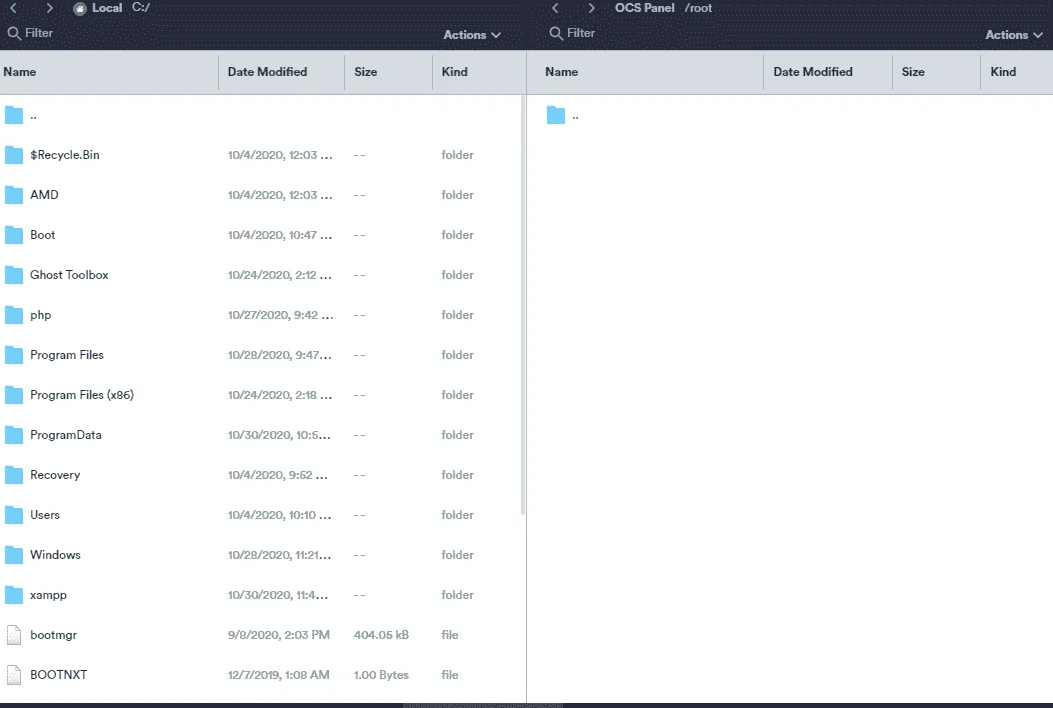The height and width of the screenshot is (708, 1053).
Task: Click the 12/7/2019, 1:08 AM date
Action: tap(279, 674)
